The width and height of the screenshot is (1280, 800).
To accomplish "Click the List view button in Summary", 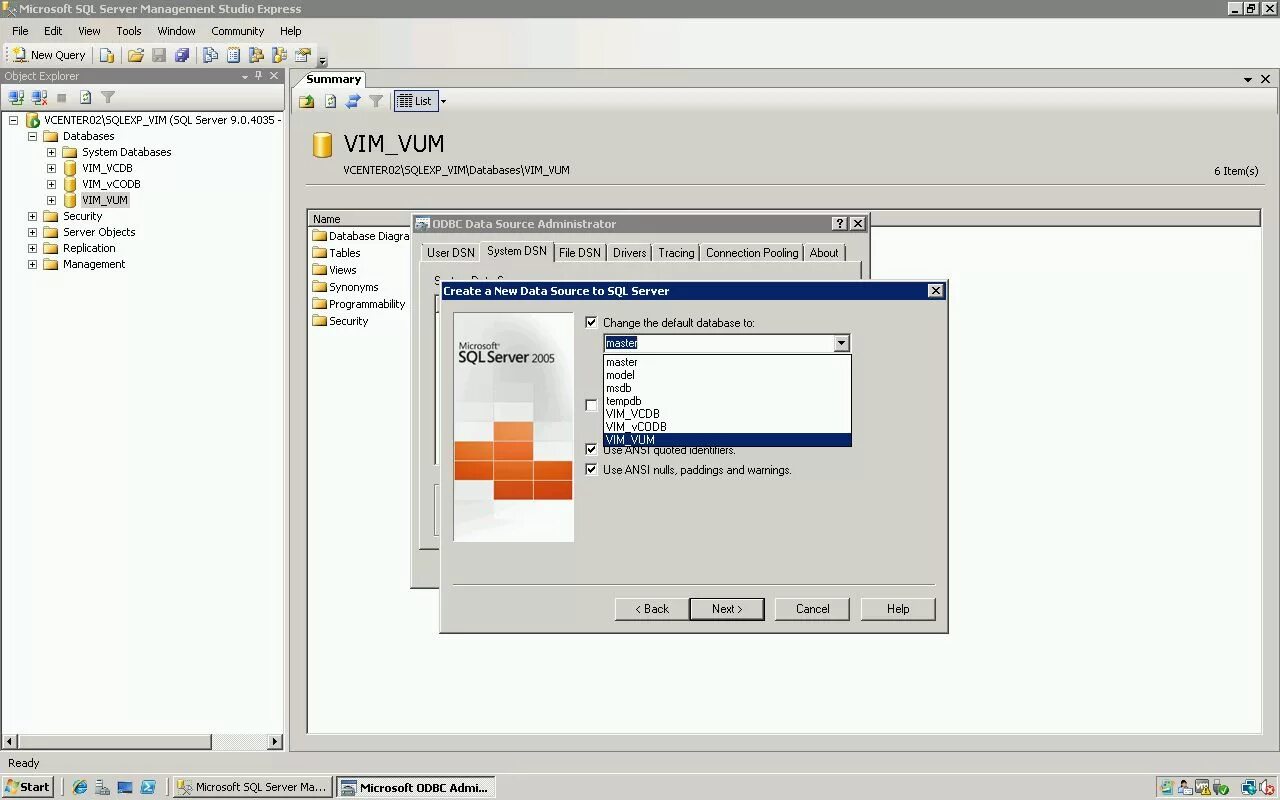I will (415, 101).
